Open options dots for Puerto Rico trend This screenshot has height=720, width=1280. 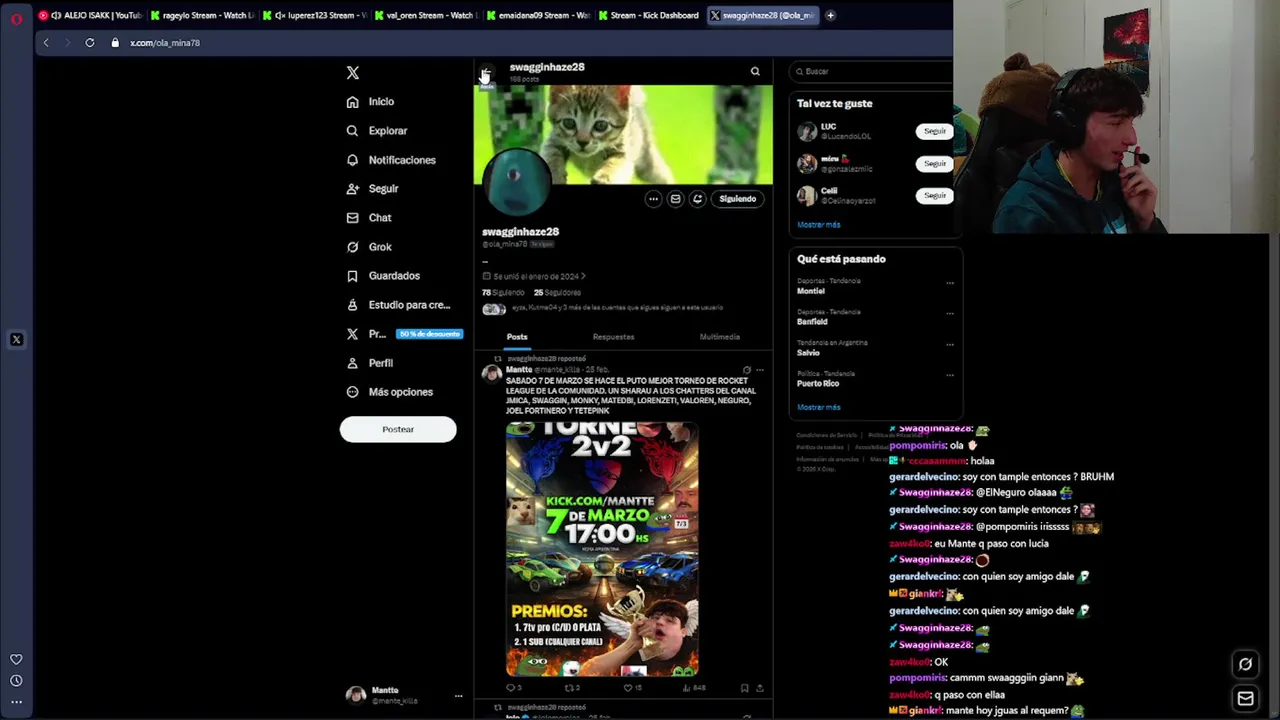(x=950, y=376)
